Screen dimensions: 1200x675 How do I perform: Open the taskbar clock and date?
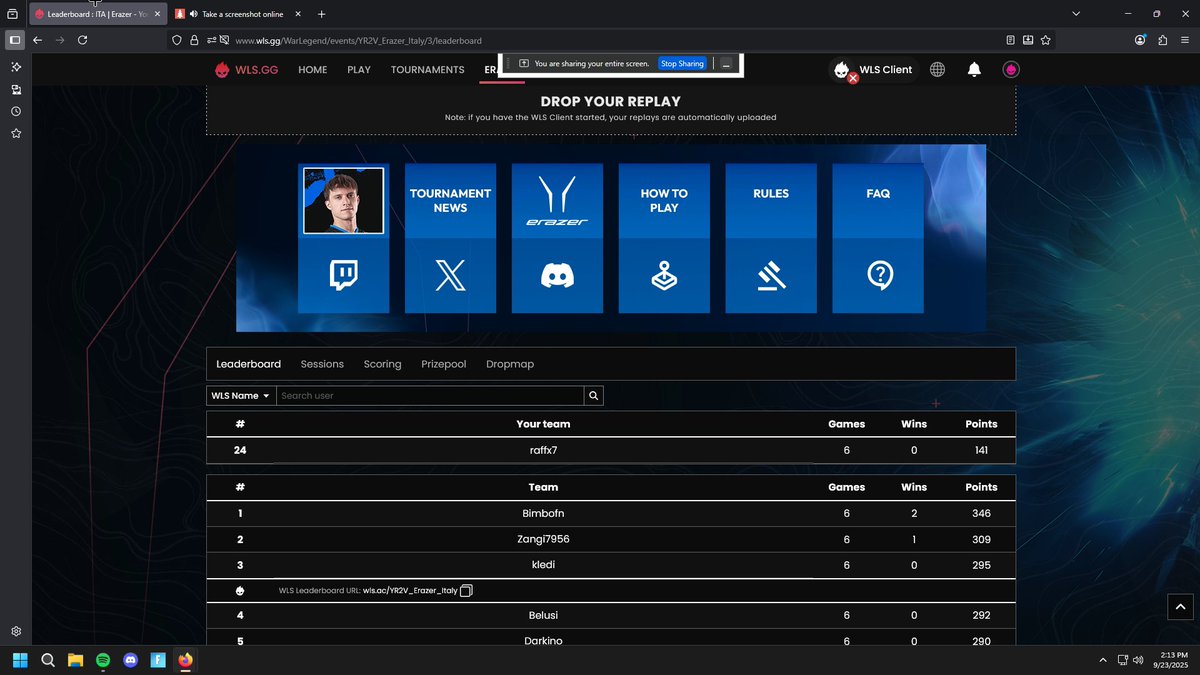[1171, 660]
